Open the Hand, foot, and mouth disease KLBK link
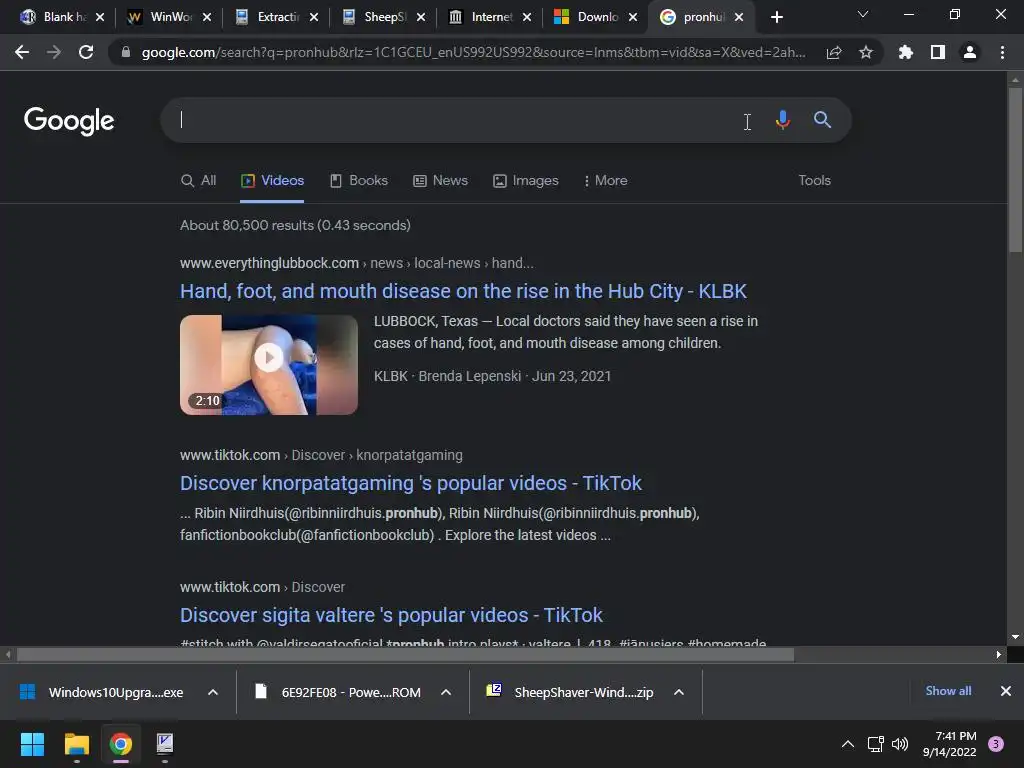This screenshot has width=1024, height=768. (463, 291)
